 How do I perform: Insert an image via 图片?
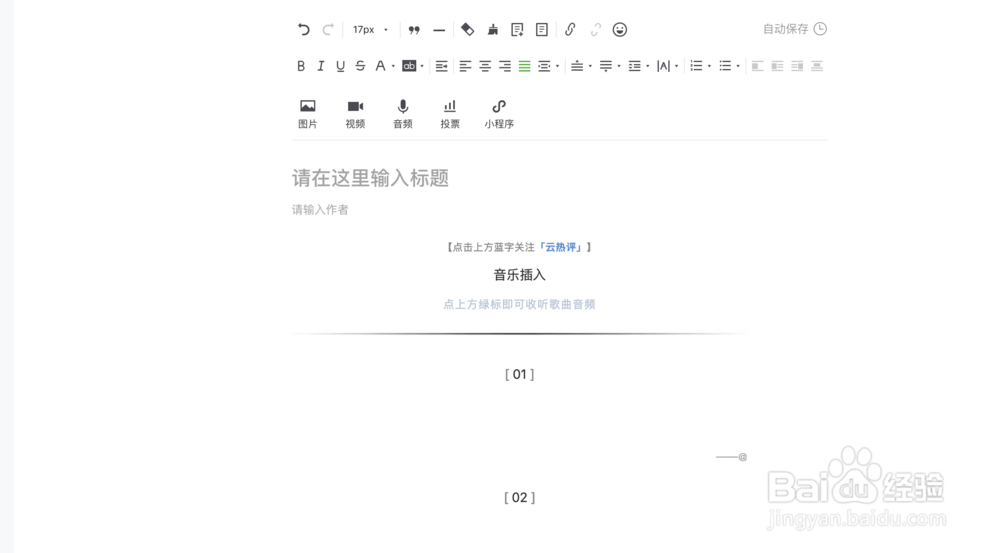pyautogui.click(x=307, y=114)
